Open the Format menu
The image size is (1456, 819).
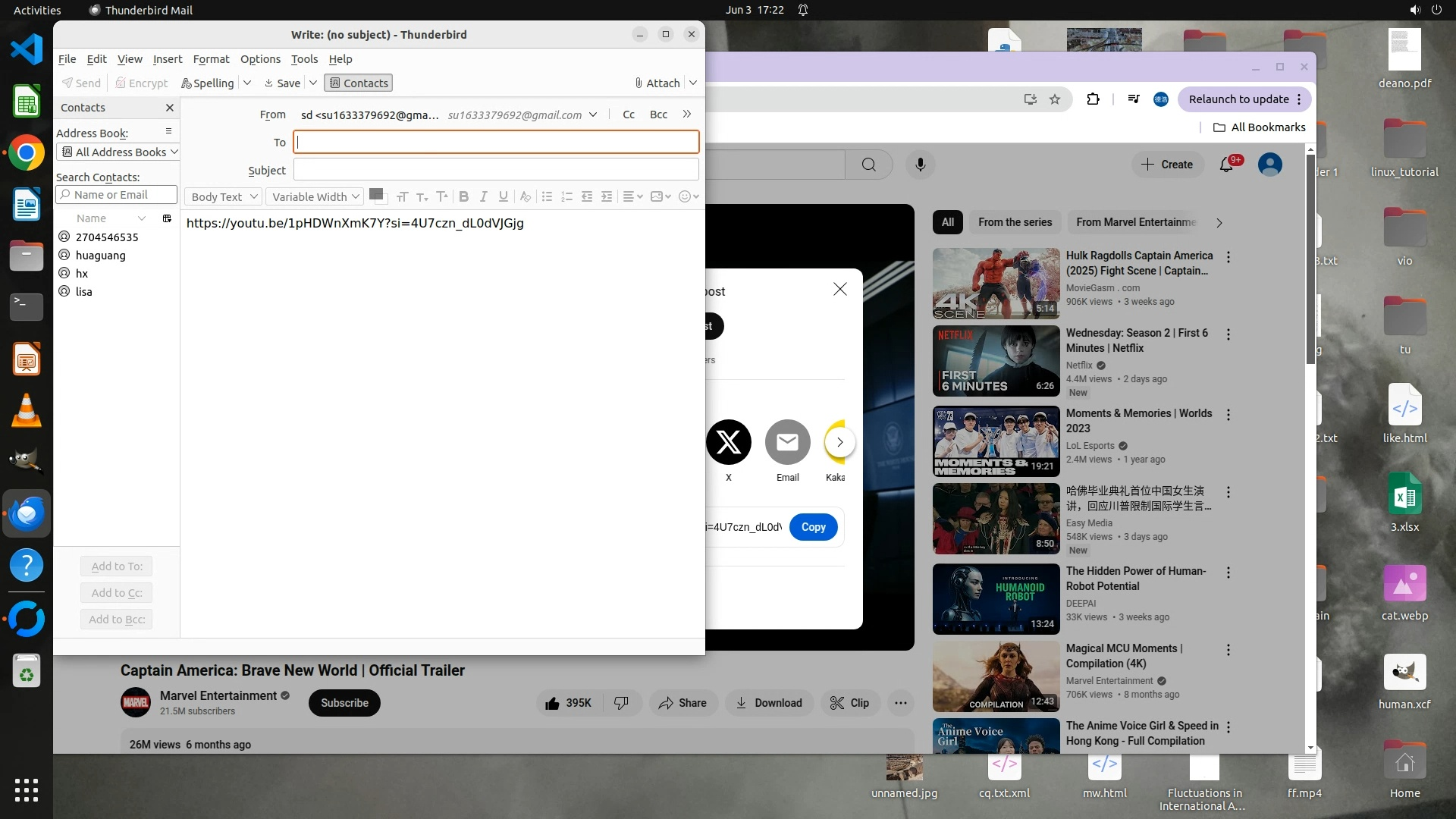[211, 59]
